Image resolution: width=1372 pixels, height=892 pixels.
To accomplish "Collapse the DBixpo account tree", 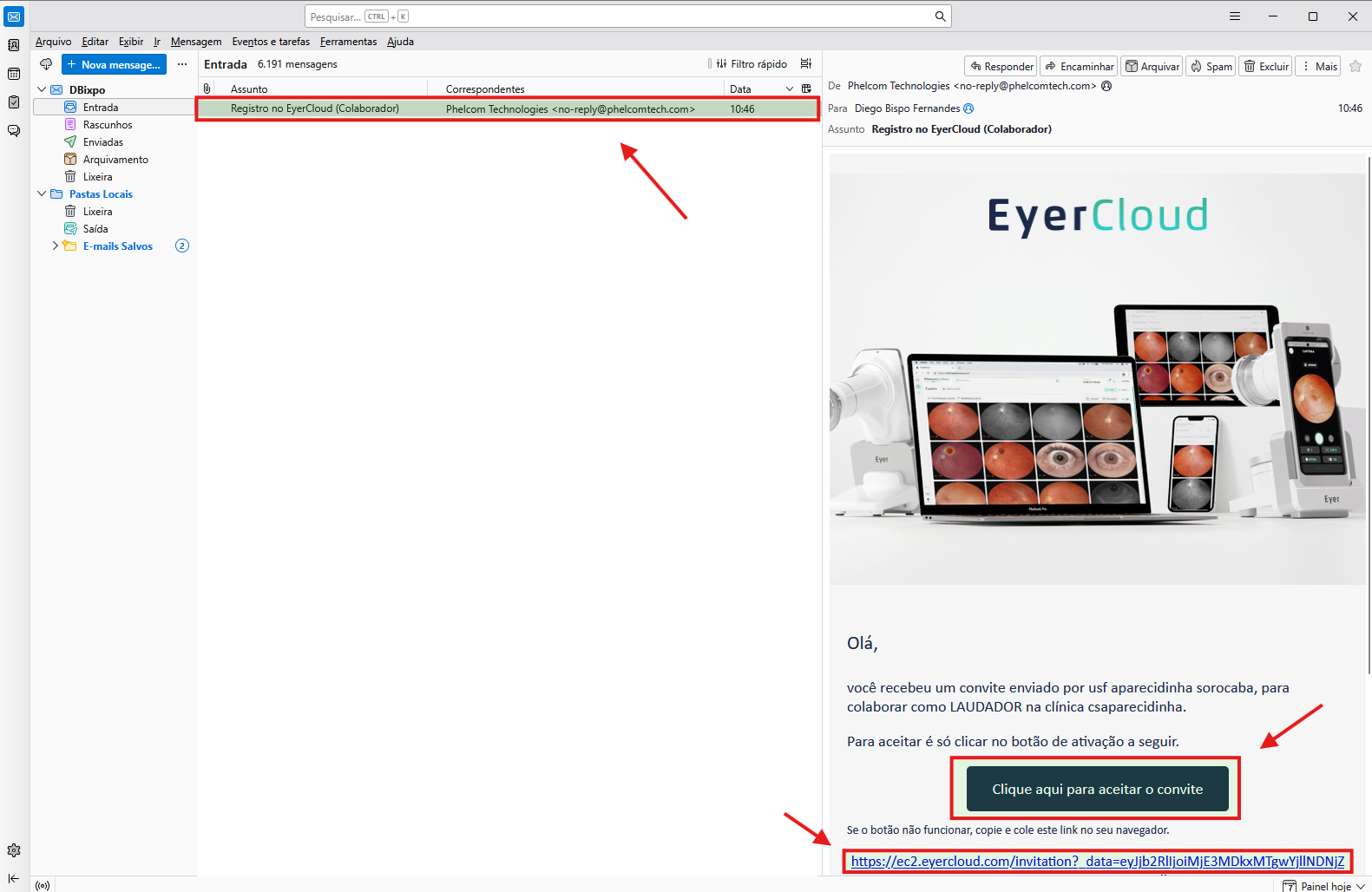I will tap(42, 89).
